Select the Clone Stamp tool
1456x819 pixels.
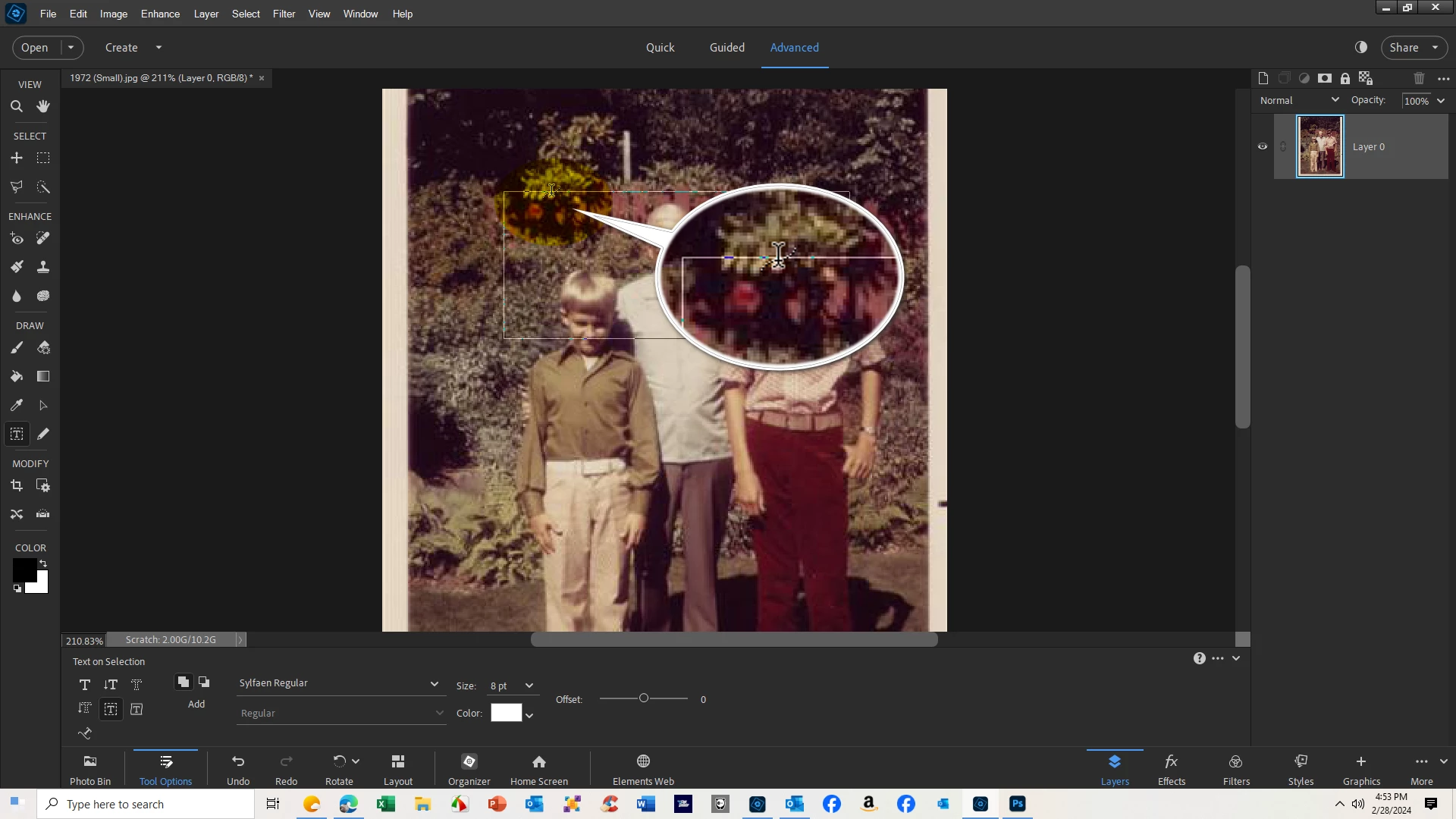coord(43,267)
